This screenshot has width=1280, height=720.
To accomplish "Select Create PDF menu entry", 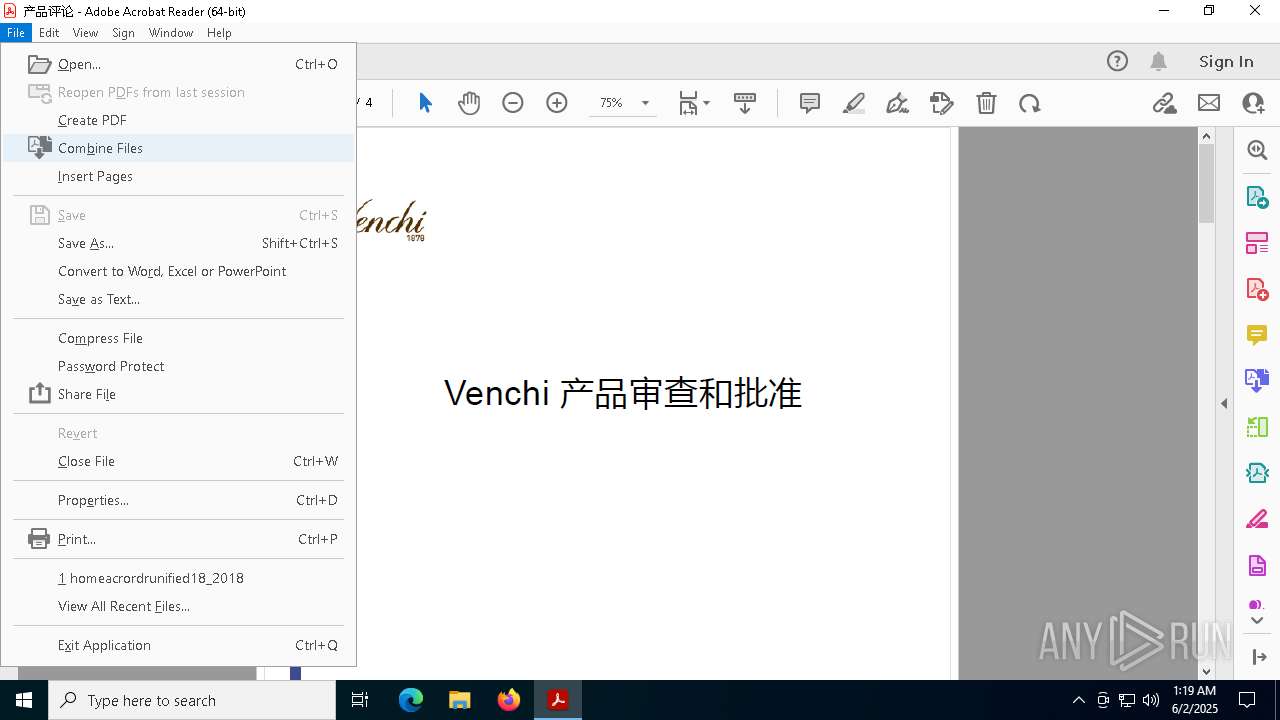I will pos(178,120).
